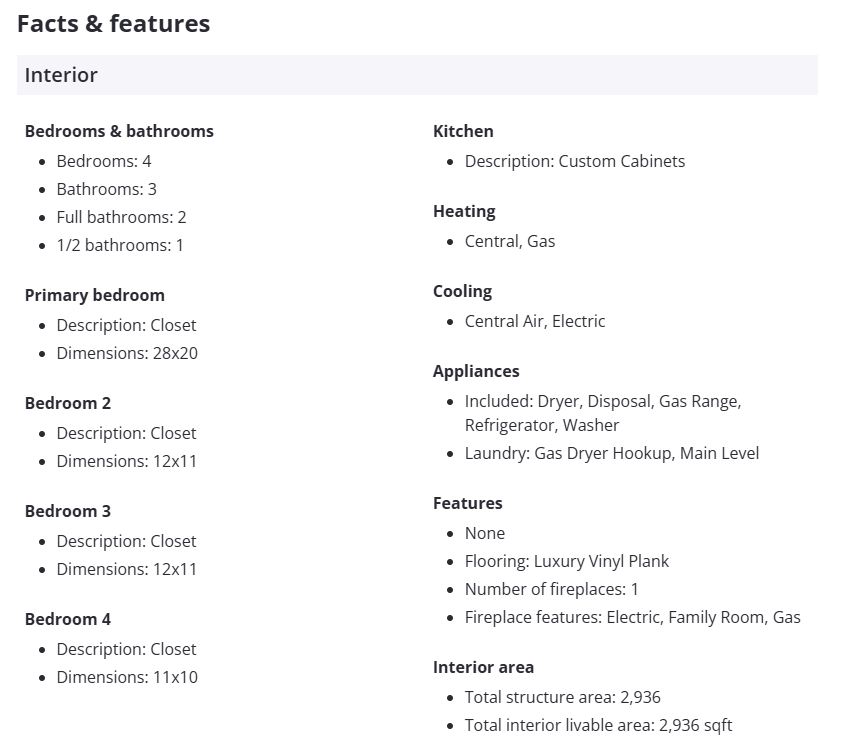Screen dimensions: 862x744
Task: Click the Facts & features heading
Action: tap(113, 24)
